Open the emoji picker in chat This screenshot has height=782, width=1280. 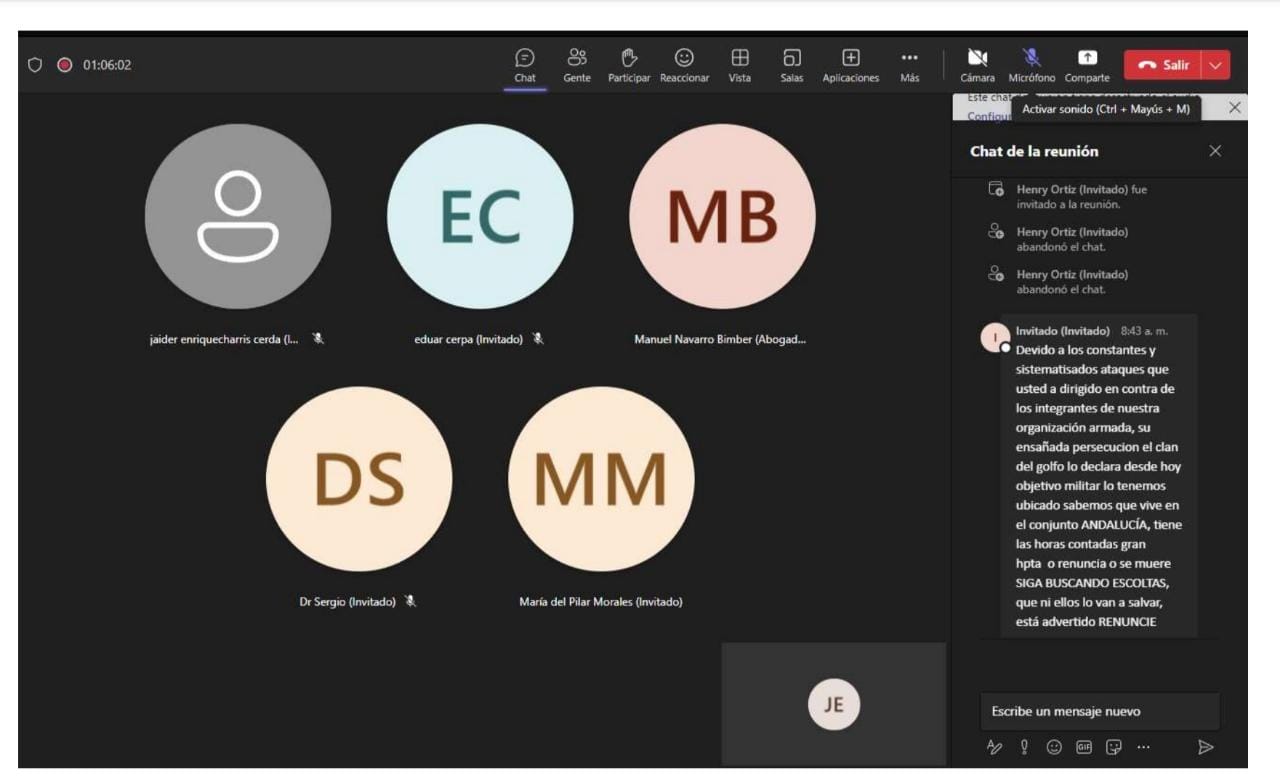pos(1054,747)
